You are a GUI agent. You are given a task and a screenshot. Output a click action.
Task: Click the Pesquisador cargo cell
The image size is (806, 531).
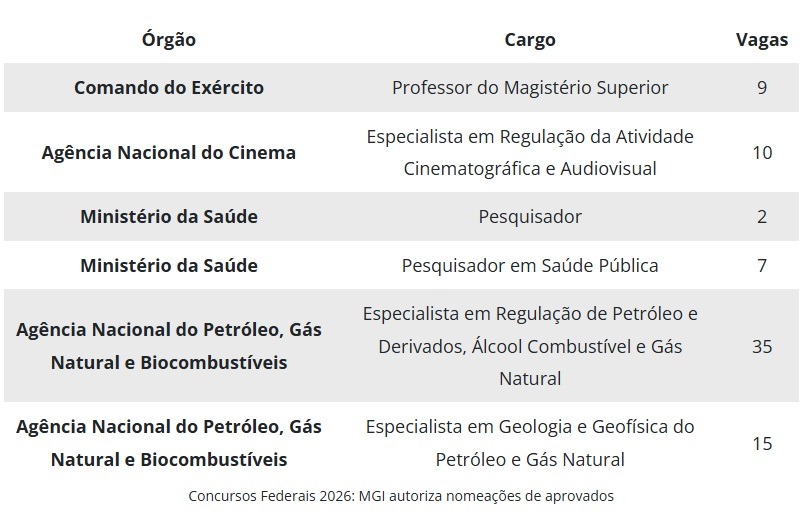pyautogui.click(x=530, y=216)
